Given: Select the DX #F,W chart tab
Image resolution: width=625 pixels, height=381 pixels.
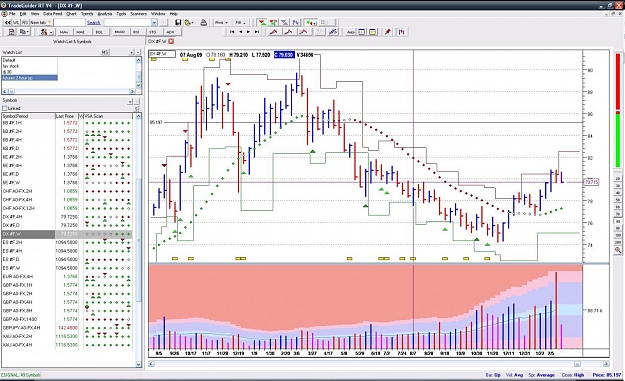Looking at the screenshot, I should click(x=157, y=41).
